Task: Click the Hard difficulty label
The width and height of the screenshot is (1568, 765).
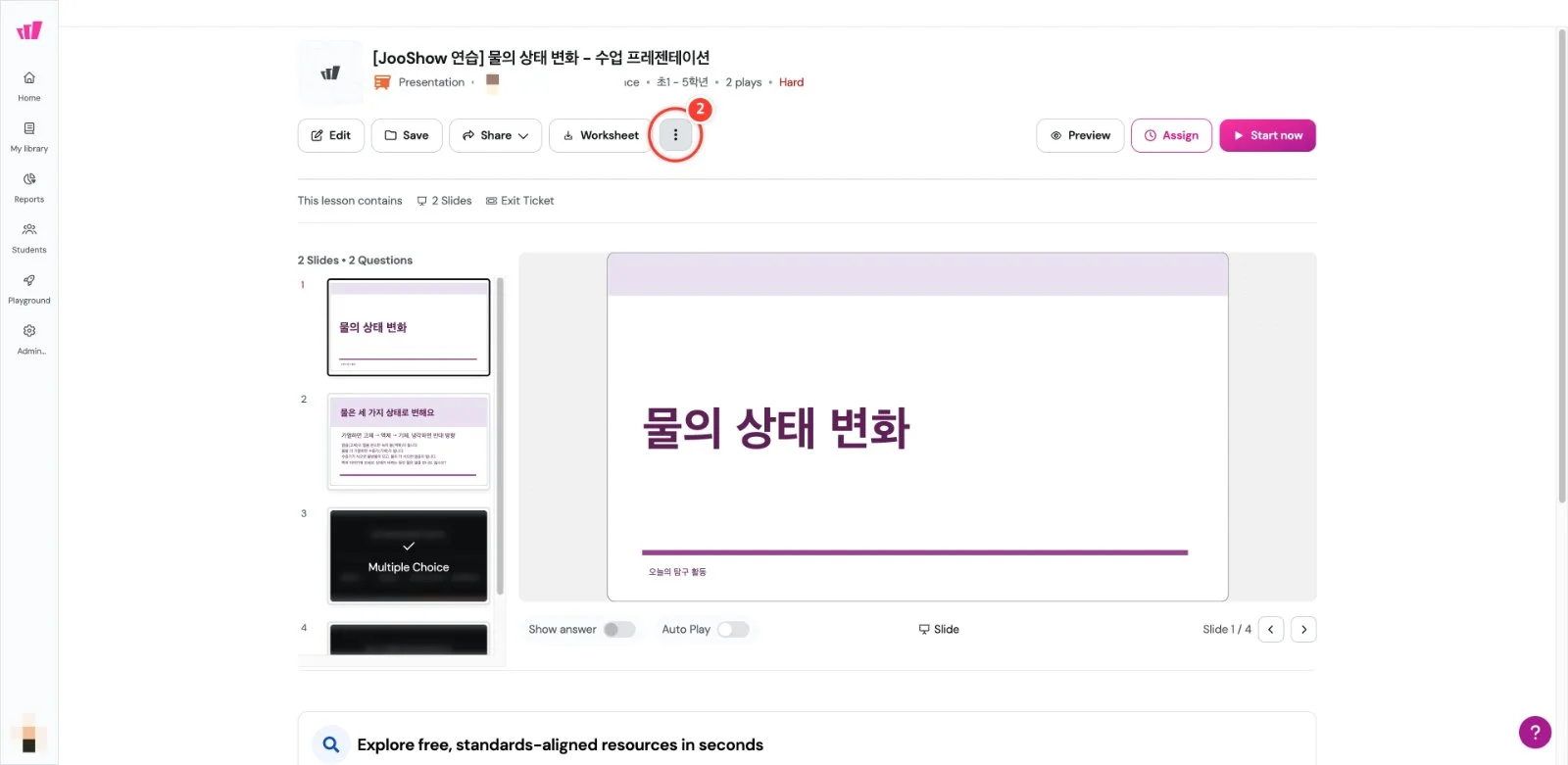Action: coord(791,82)
